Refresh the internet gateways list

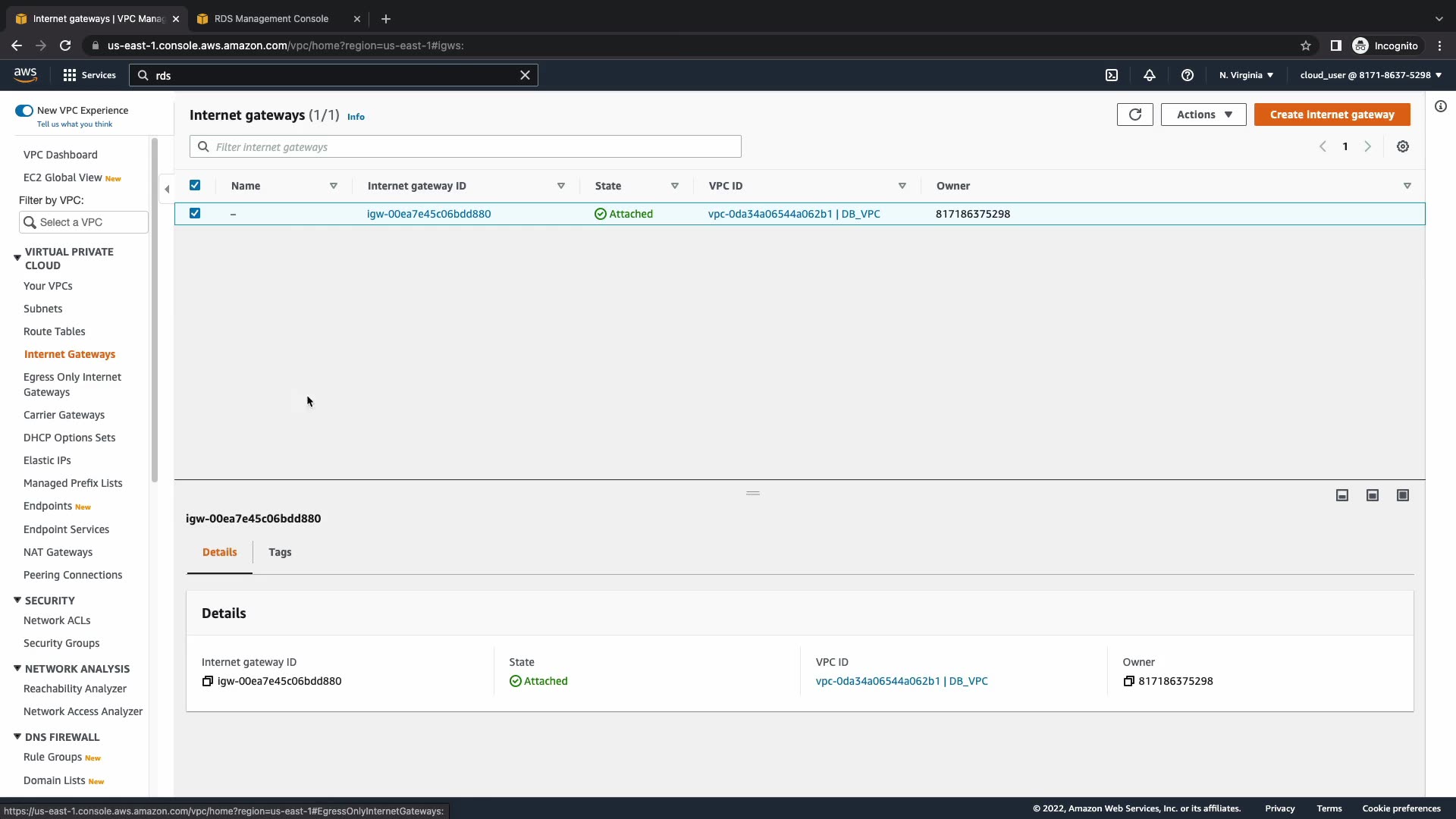click(1134, 115)
